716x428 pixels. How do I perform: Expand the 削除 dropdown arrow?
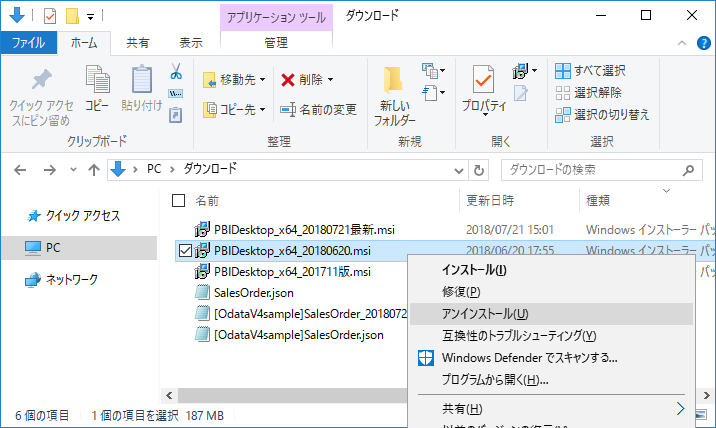331,80
